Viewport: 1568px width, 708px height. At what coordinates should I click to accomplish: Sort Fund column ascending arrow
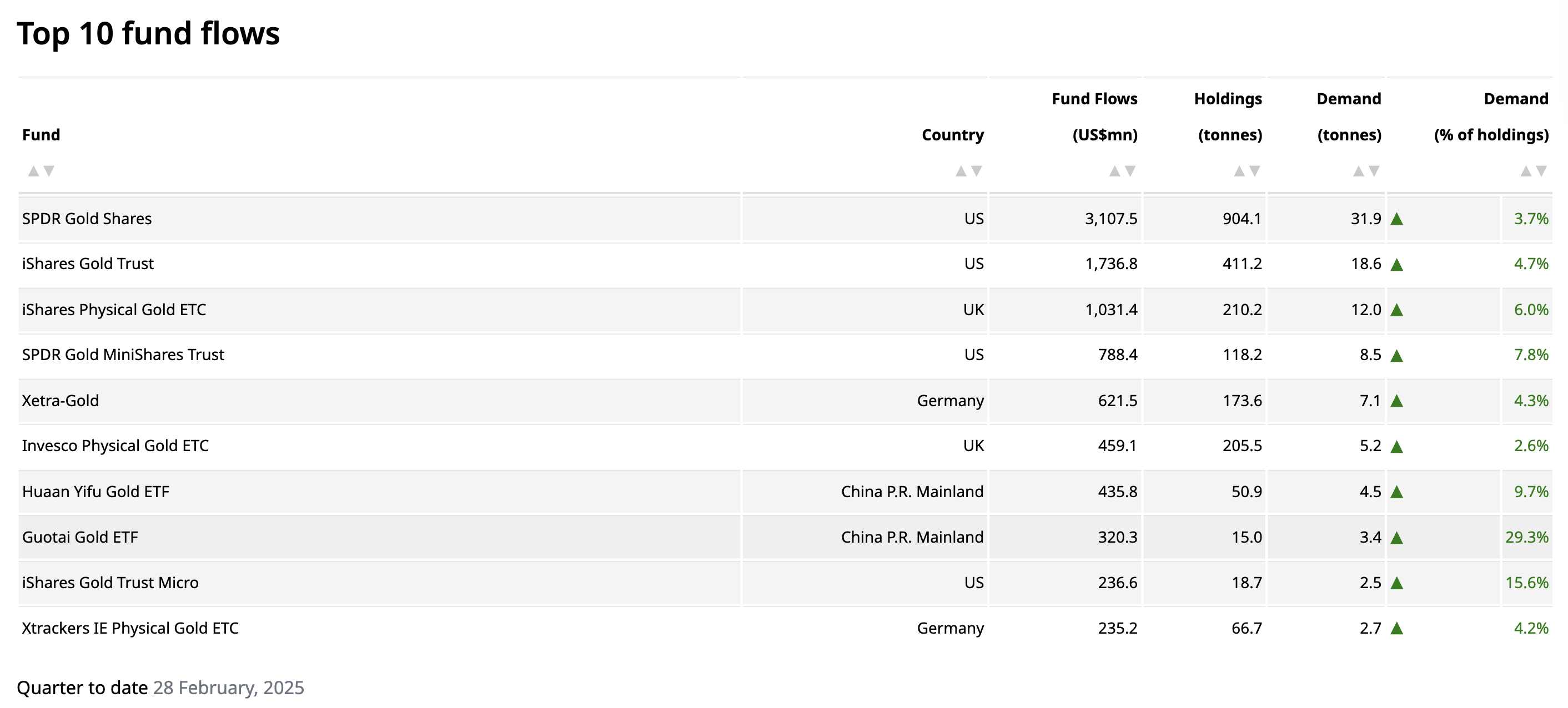coord(33,171)
